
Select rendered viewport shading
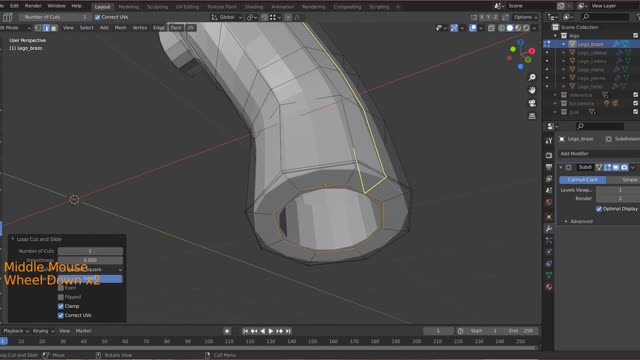[526, 28]
